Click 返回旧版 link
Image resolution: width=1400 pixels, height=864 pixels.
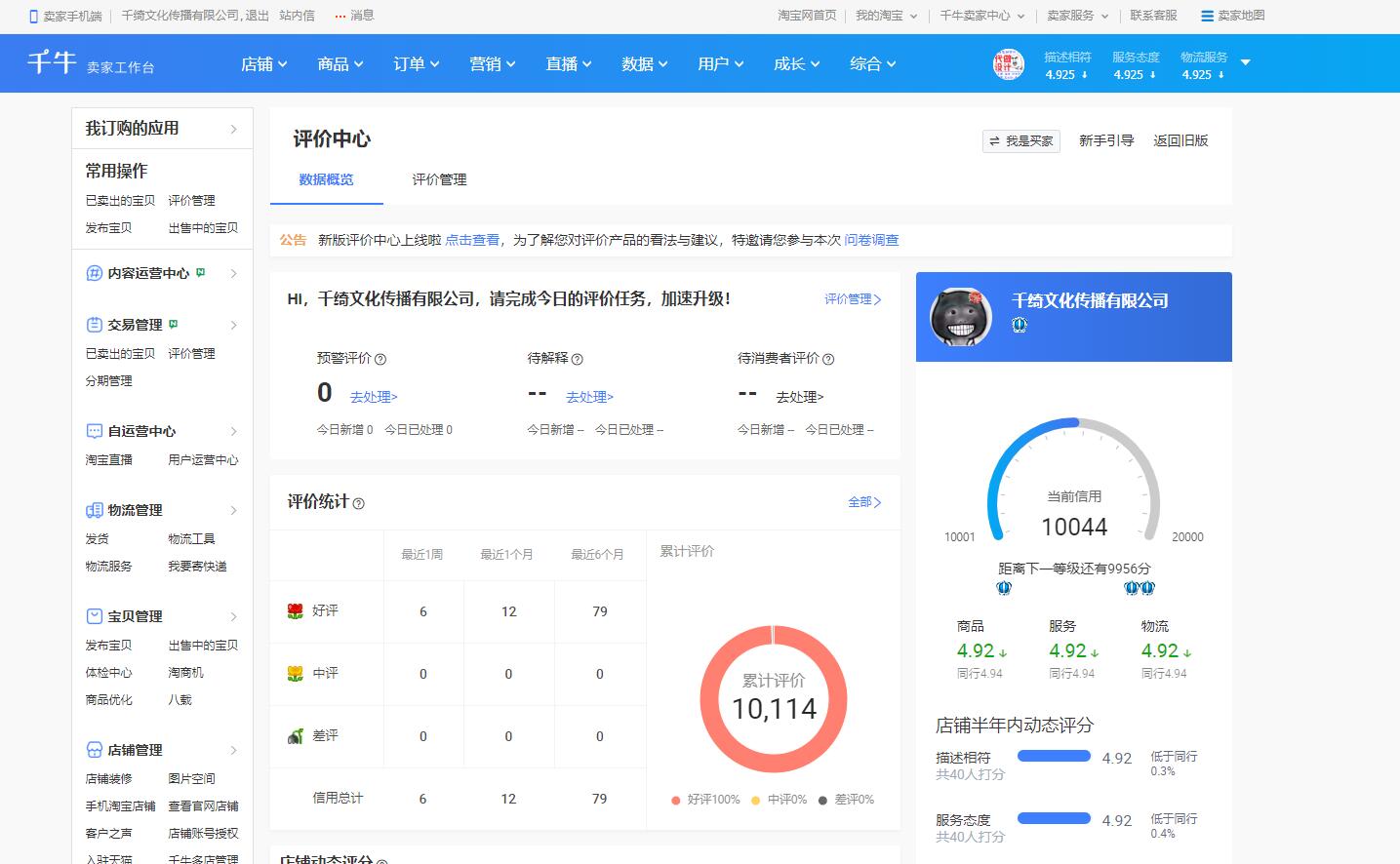pyautogui.click(x=1180, y=140)
